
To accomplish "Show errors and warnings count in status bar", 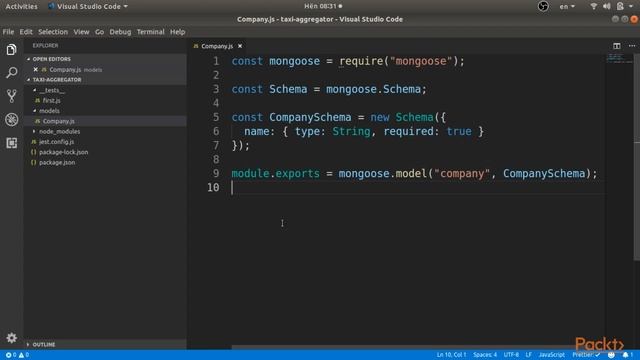I will 17,355.
